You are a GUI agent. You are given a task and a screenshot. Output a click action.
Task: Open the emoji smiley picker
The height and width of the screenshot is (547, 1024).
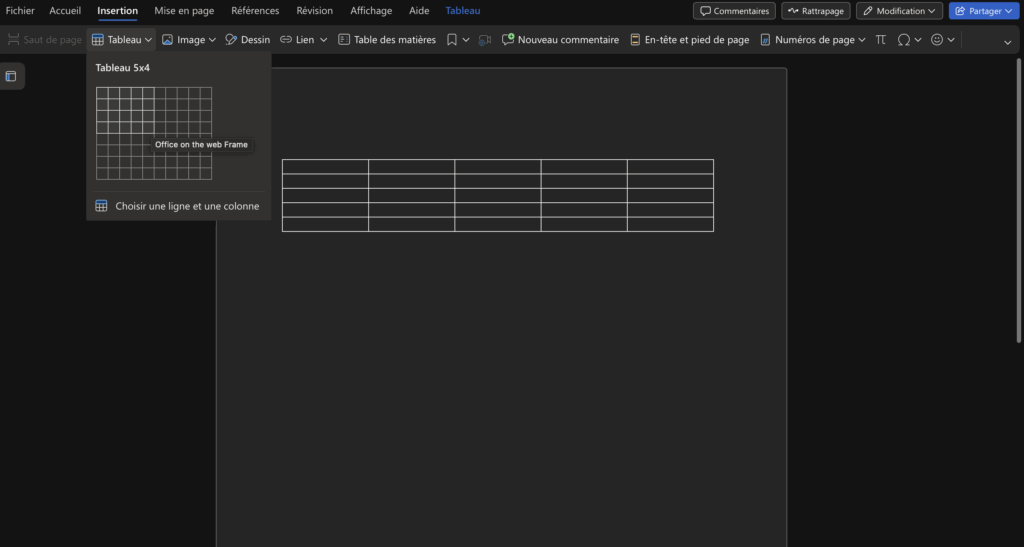click(x=937, y=40)
